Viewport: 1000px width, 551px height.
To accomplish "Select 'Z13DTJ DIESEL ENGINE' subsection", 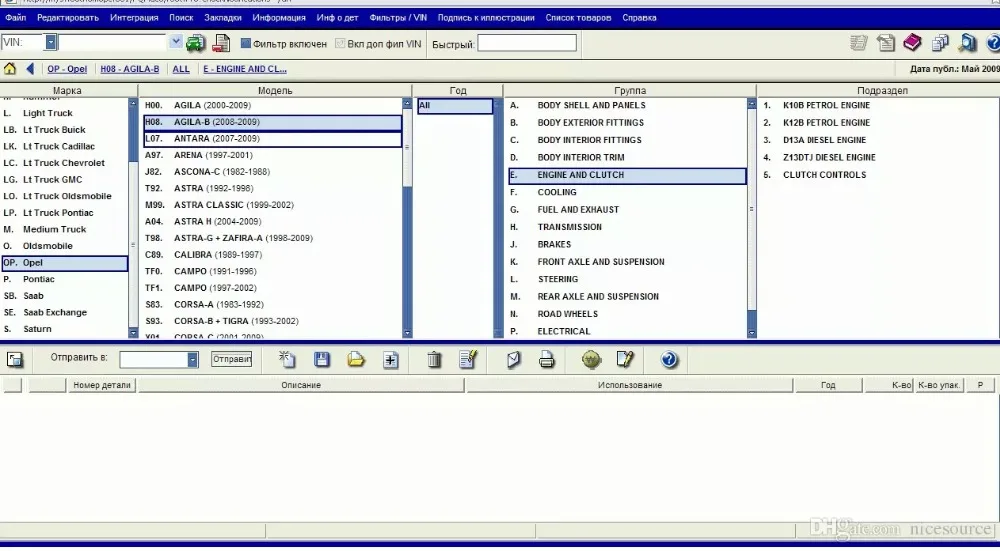I will [829, 158].
